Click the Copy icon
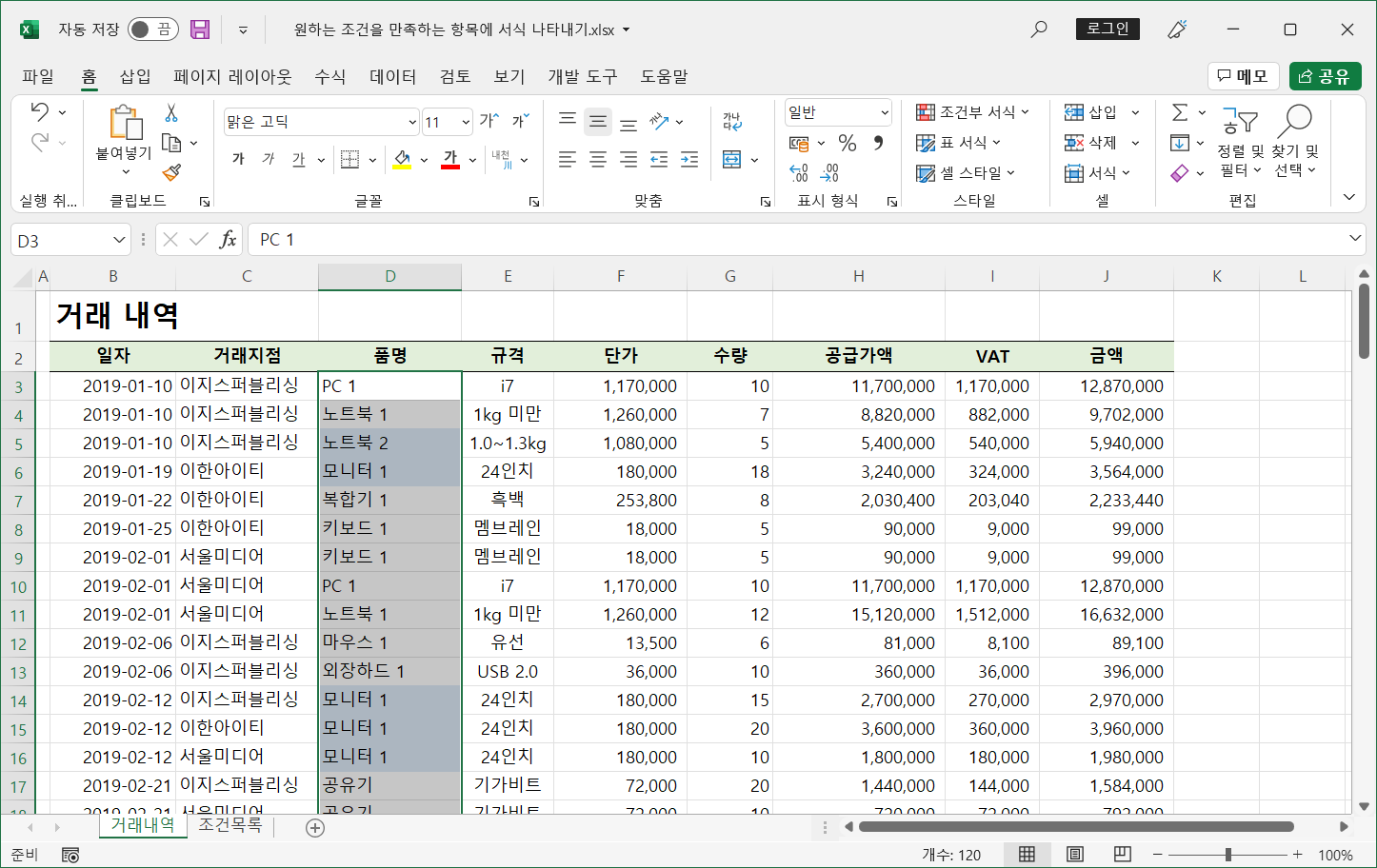Image resolution: width=1377 pixels, height=868 pixels. coord(171,143)
